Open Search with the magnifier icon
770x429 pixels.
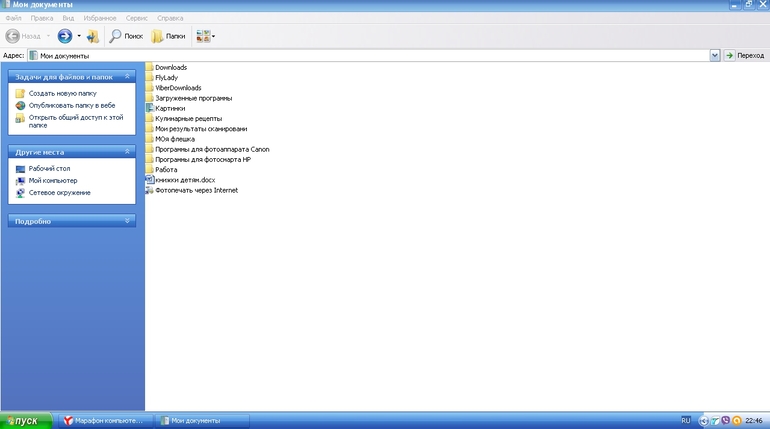coord(126,36)
